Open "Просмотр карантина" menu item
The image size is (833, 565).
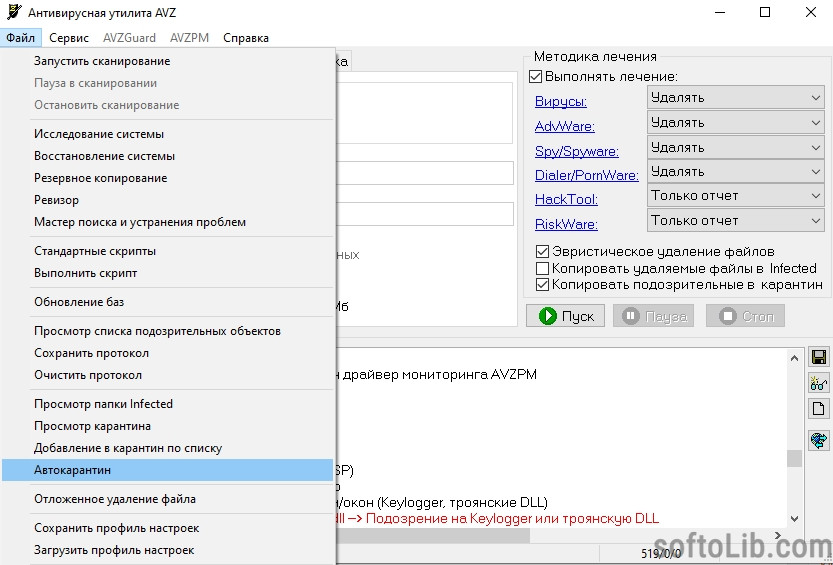point(167,426)
